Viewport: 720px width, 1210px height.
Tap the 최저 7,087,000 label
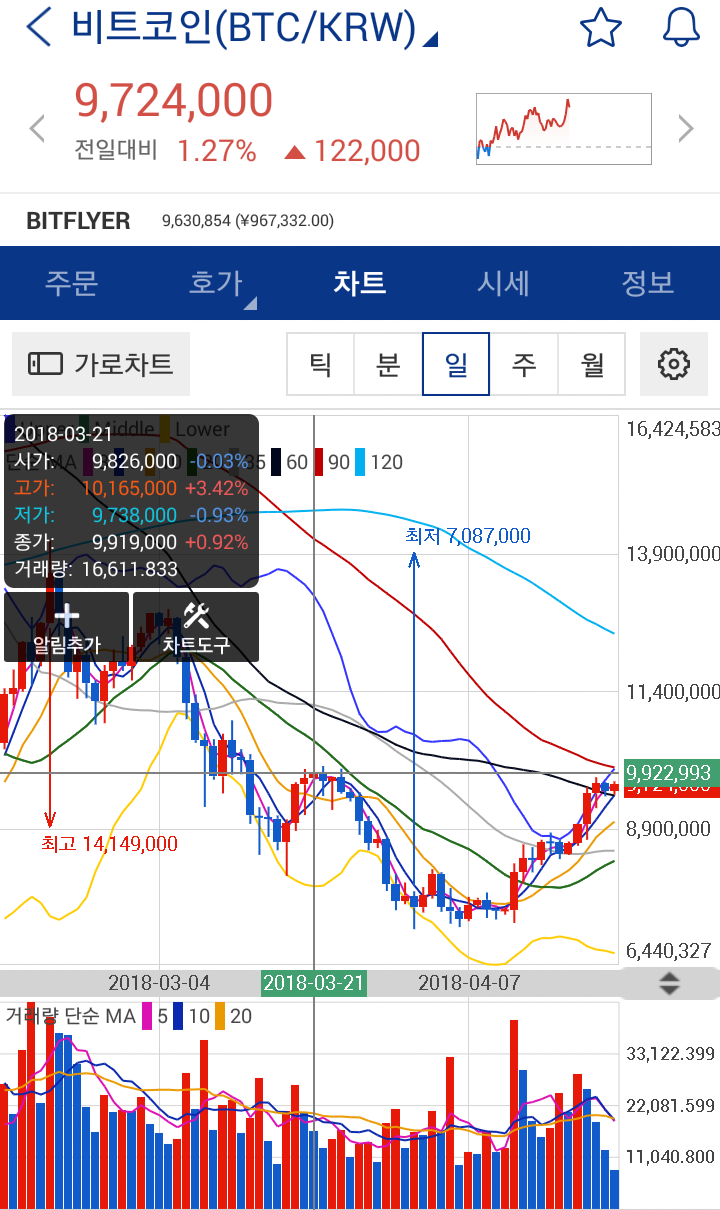pos(468,536)
